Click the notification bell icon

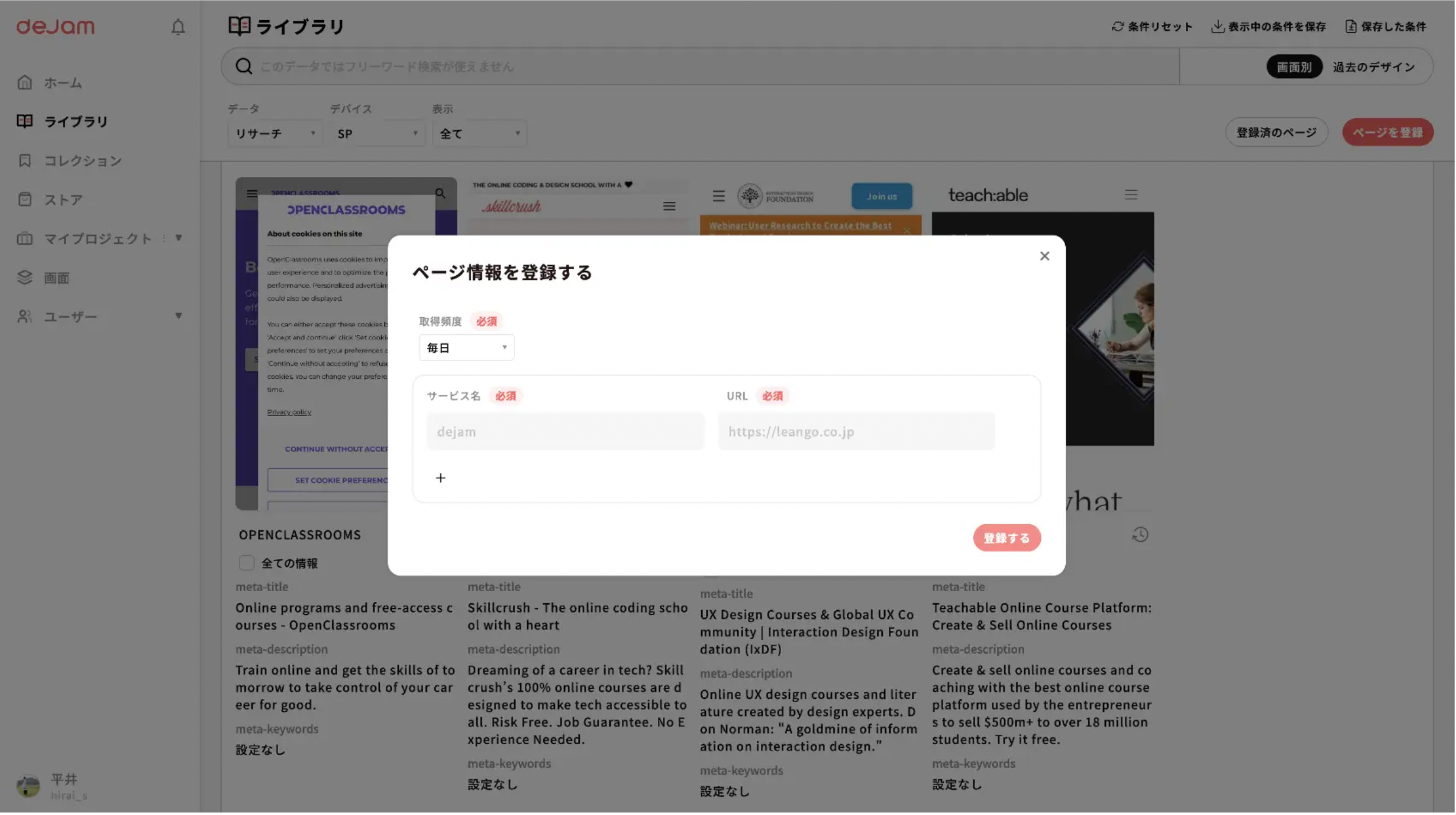[x=177, y=27]
